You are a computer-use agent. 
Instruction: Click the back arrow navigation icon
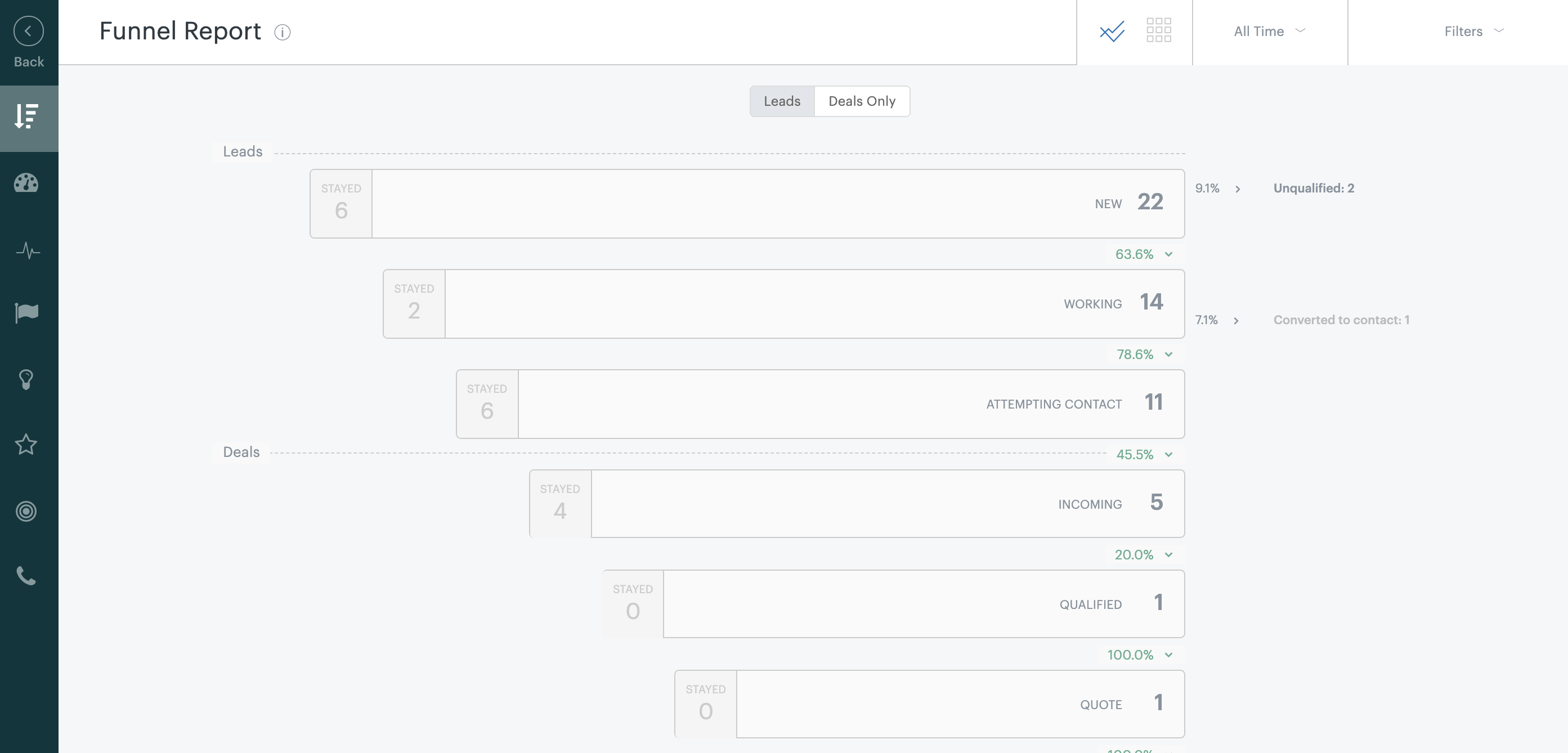pos(29,29)
